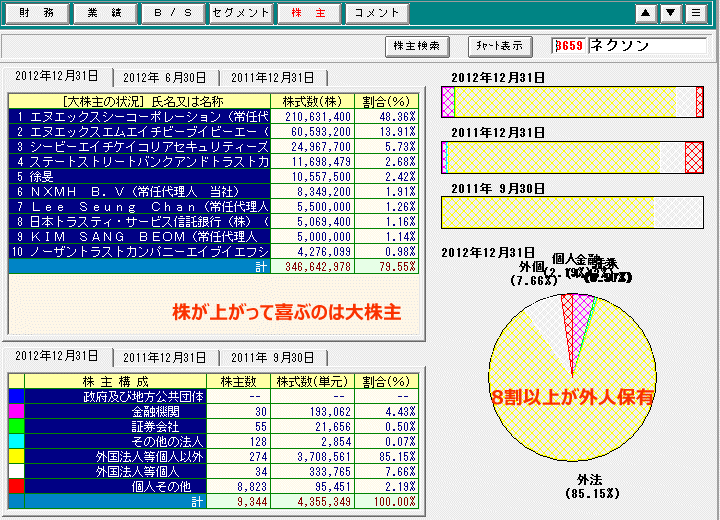Image resolution: width=720 pixels, height=520 pixels.
Task: Click the 2011年12月31日 stacked bar chart
Action: [572, 157]
